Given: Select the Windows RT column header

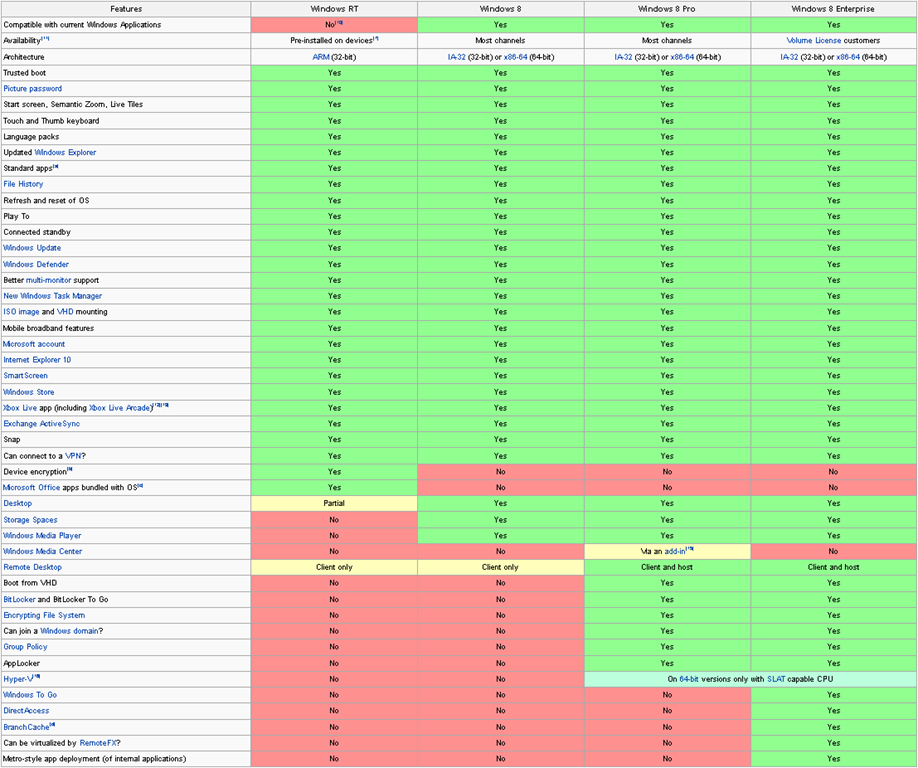Looking at the screenshot, I should coord(334,9).
